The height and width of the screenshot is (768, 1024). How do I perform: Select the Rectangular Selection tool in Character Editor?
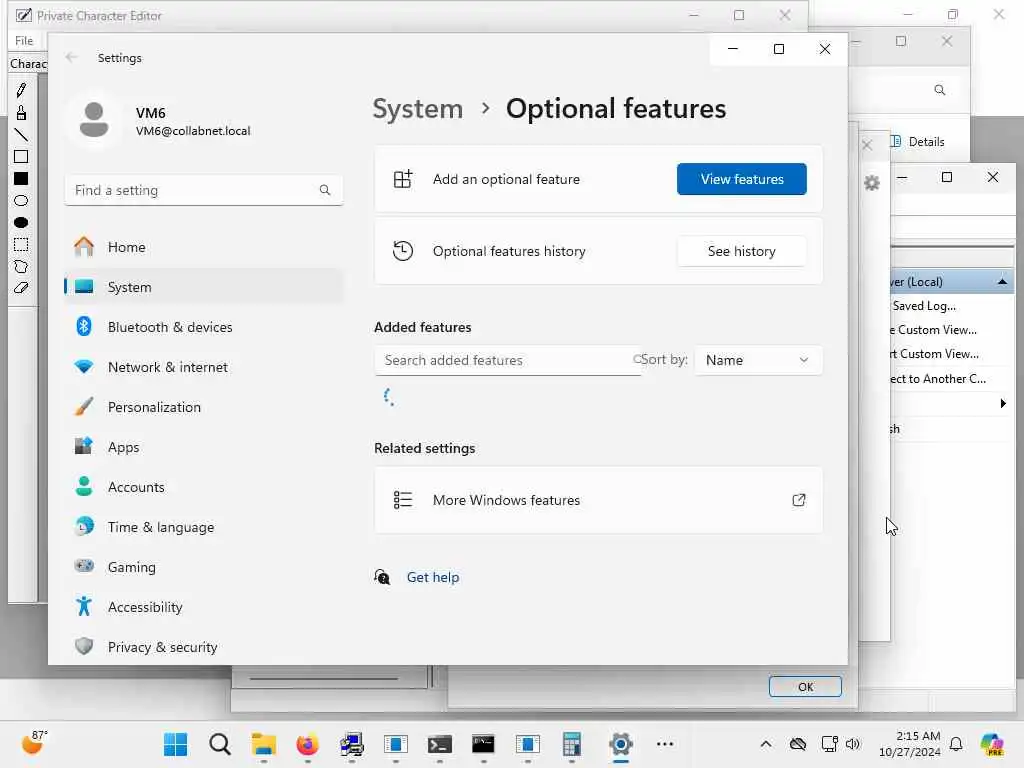21,244
